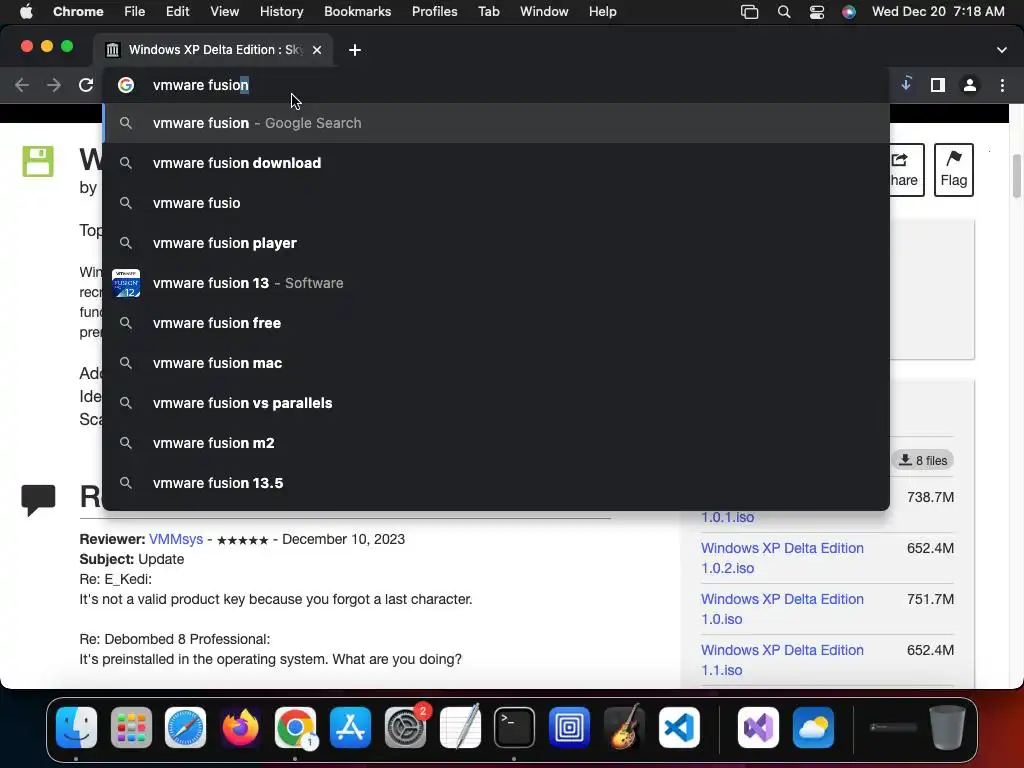Toggle the Chrome side panel

938,85
